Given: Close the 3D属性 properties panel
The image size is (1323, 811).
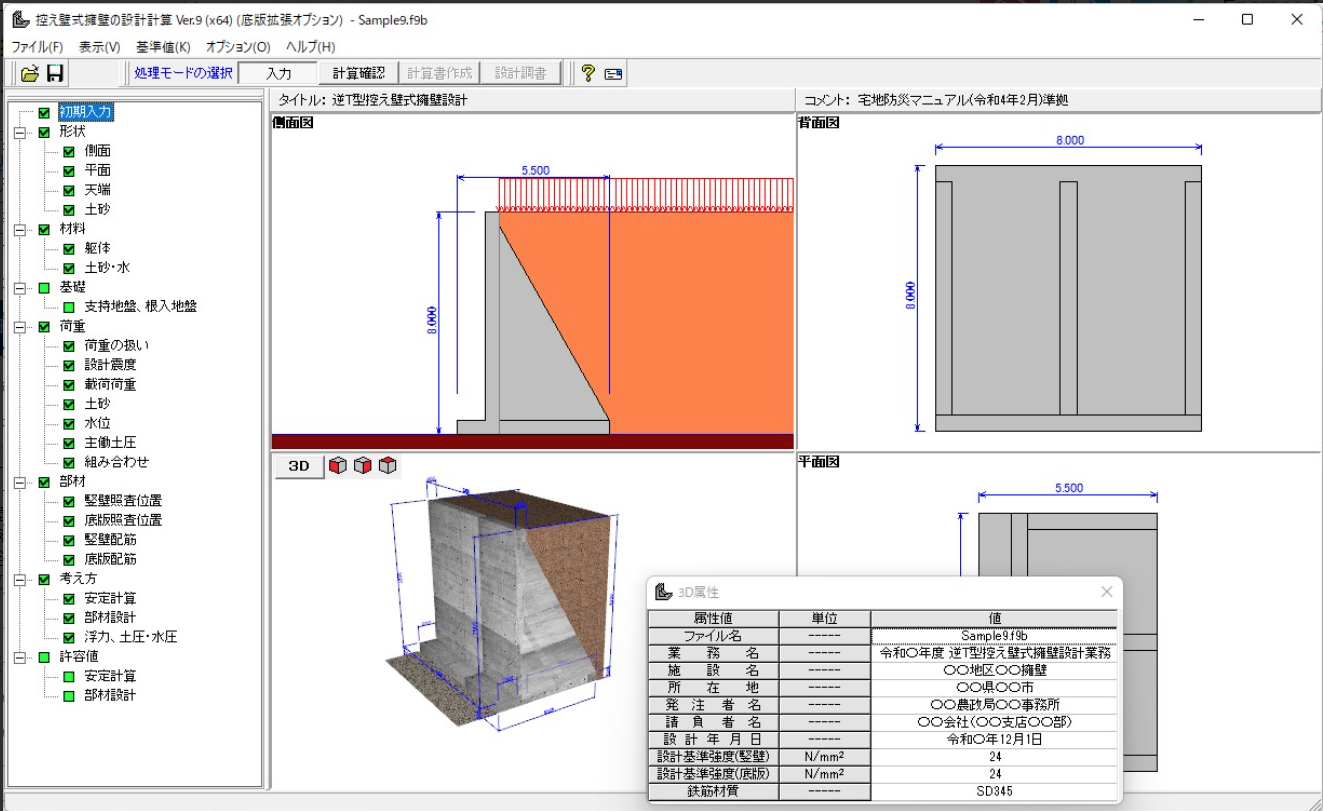Looking at the screenshot, I should 1106,592.
